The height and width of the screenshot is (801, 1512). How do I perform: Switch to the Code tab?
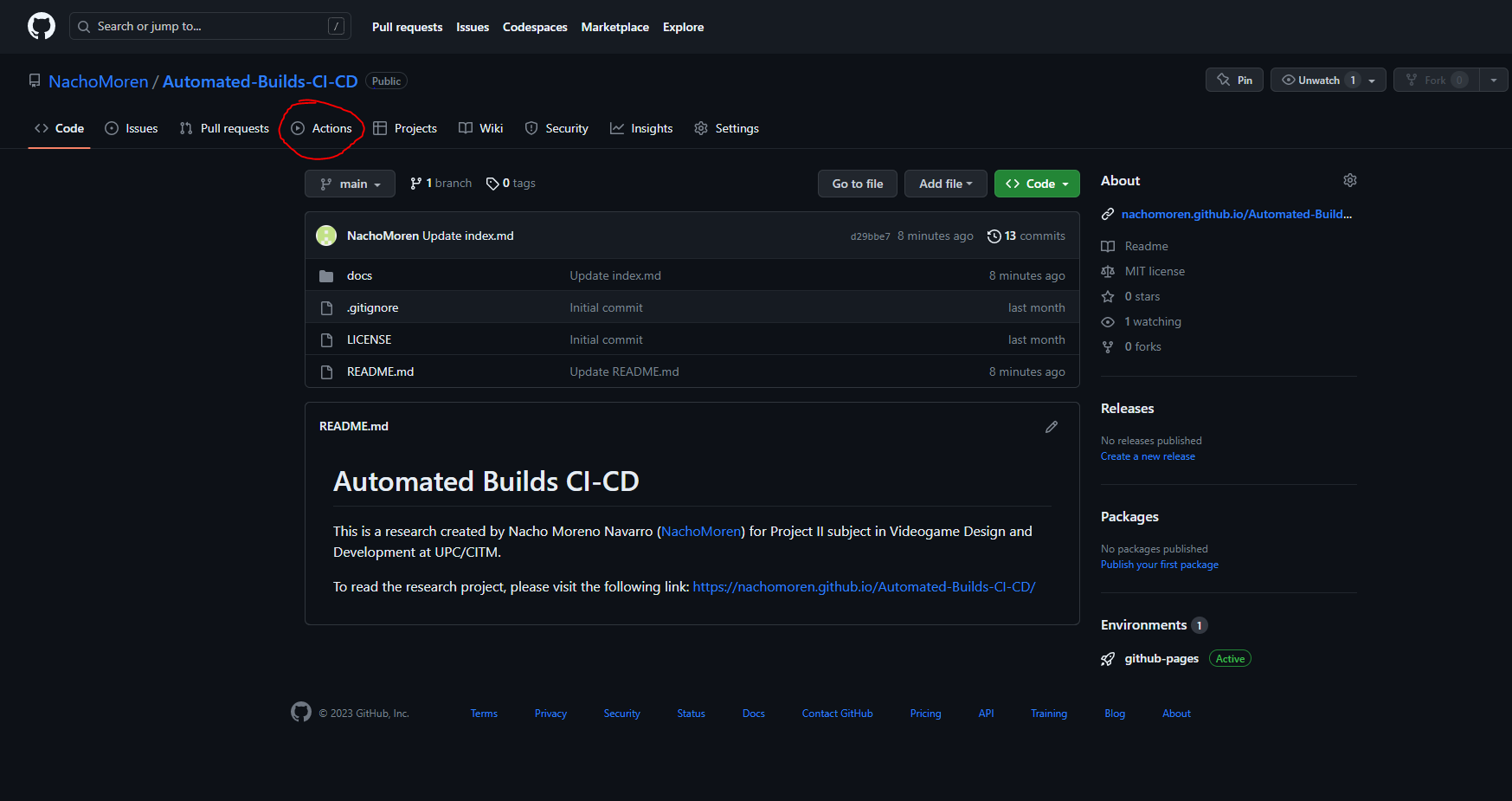click(59, 128)
